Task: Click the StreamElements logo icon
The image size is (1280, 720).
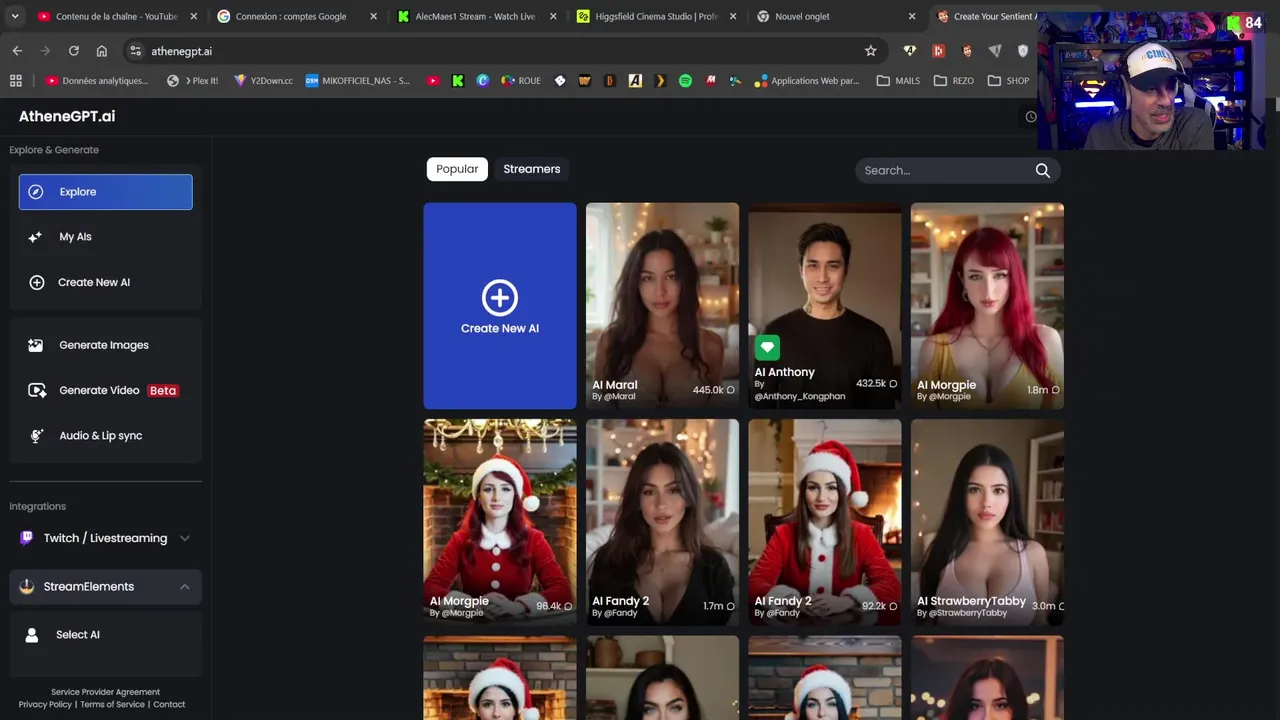Action: coord(27,587)
